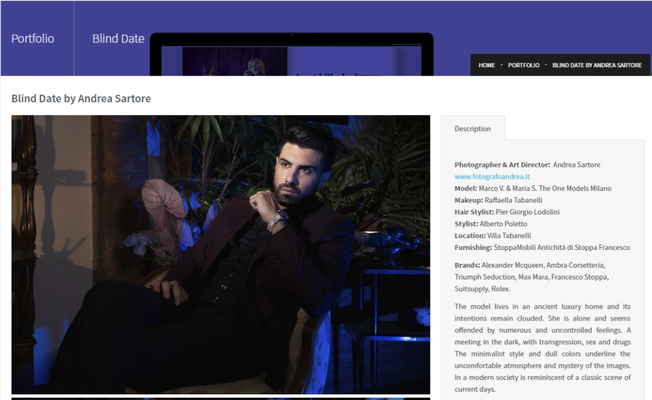This screenshot has height=400, width=652.
Task: Click the Blind Date header title
Action: click(x=118, y=39)
